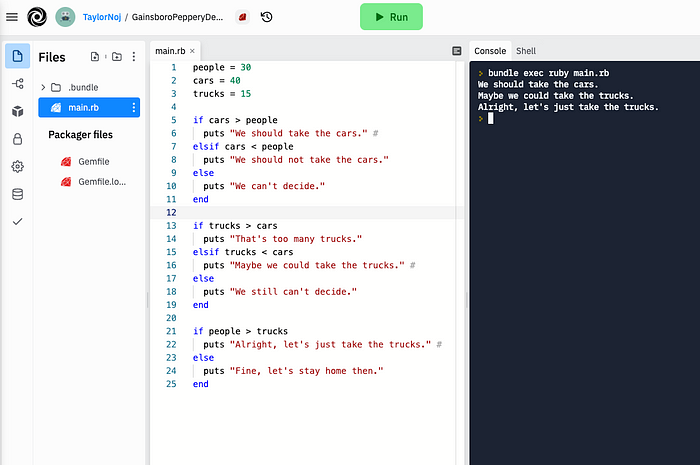
Task: Open the Gemfile.lo... file
Action: [102, 182]
